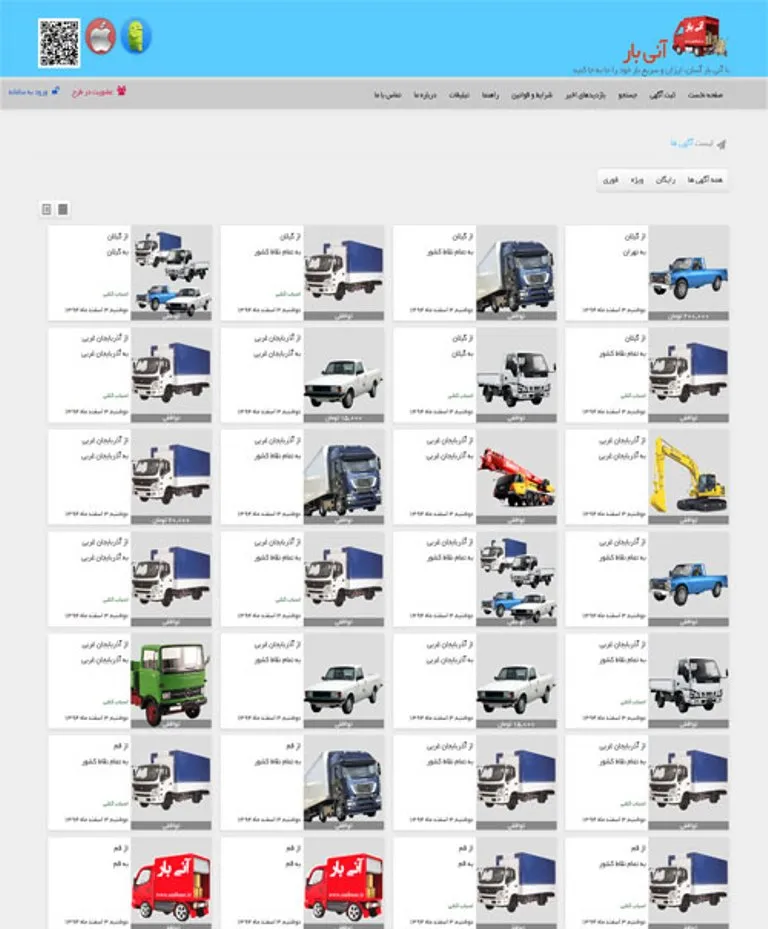The height and width of the screenshot is (929, 768).
Task: Select the 'ویژه' filter tab
Action: (636, 180)
